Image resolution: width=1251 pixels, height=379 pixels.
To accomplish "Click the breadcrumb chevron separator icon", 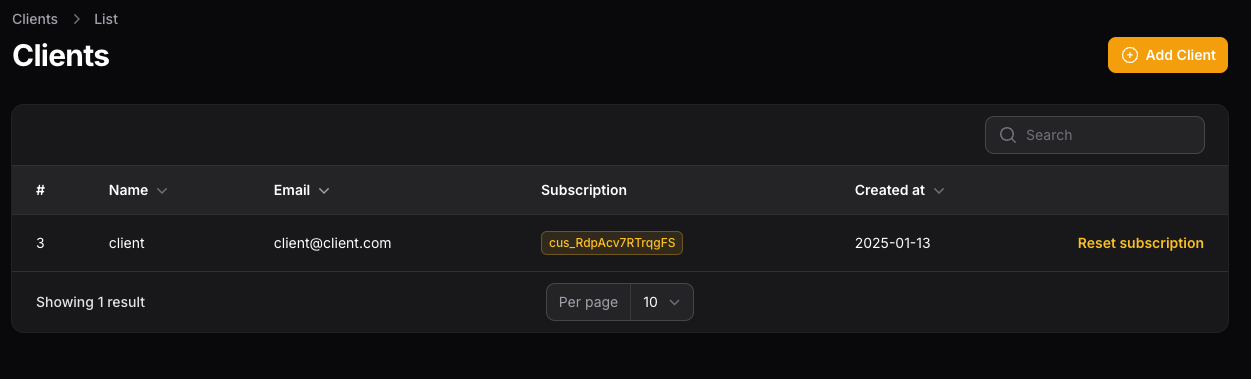I will coord(76,19).
